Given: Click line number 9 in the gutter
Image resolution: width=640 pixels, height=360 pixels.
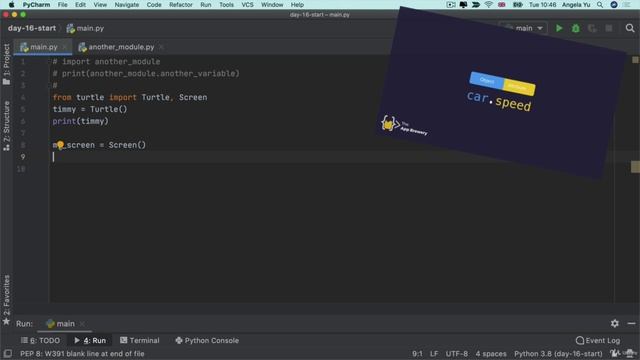Looking at the screenshot, I should pyautogui.click(x=23, y=157).
